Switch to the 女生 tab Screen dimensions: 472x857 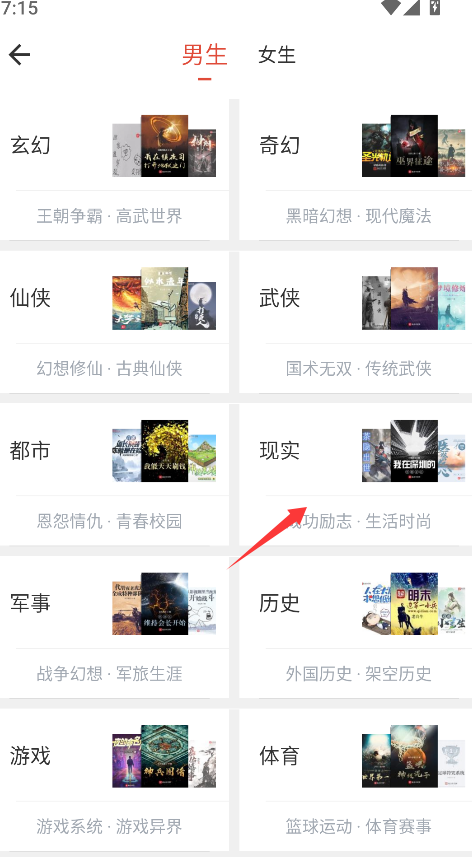pyautogui.click(x=277, y=55)
